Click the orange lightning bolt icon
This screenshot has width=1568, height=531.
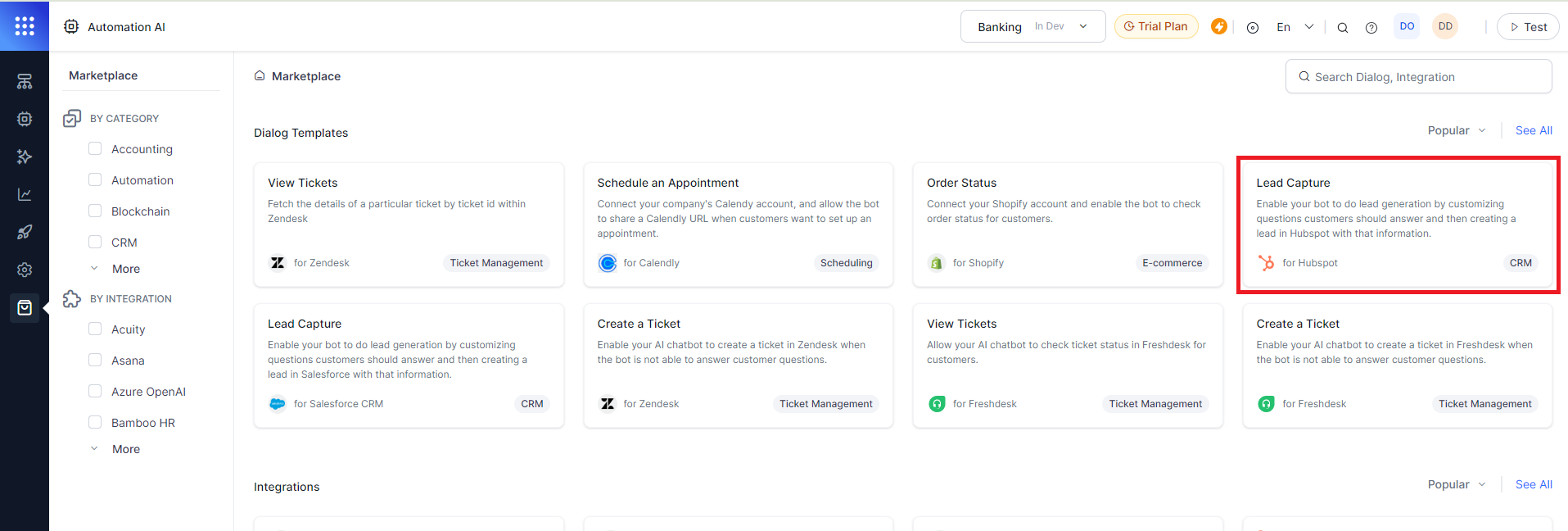tap(1218, 26)
